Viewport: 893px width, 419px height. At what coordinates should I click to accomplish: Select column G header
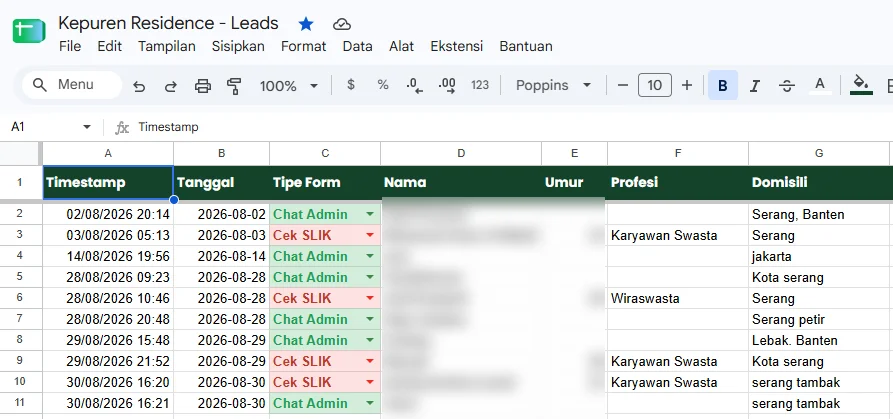(819, 153)
